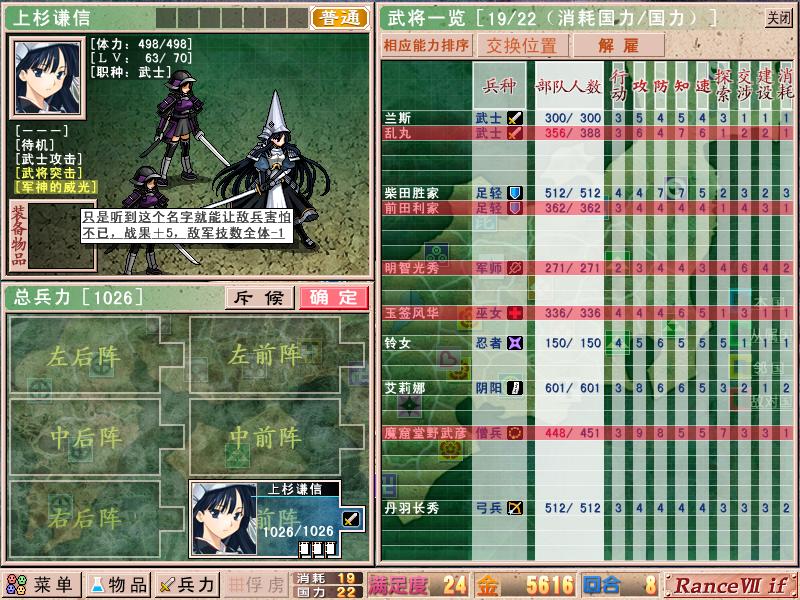Click the sword icon on 上杉谦信 unit card
The image size is (800, 600).
[x=351, y=519]
